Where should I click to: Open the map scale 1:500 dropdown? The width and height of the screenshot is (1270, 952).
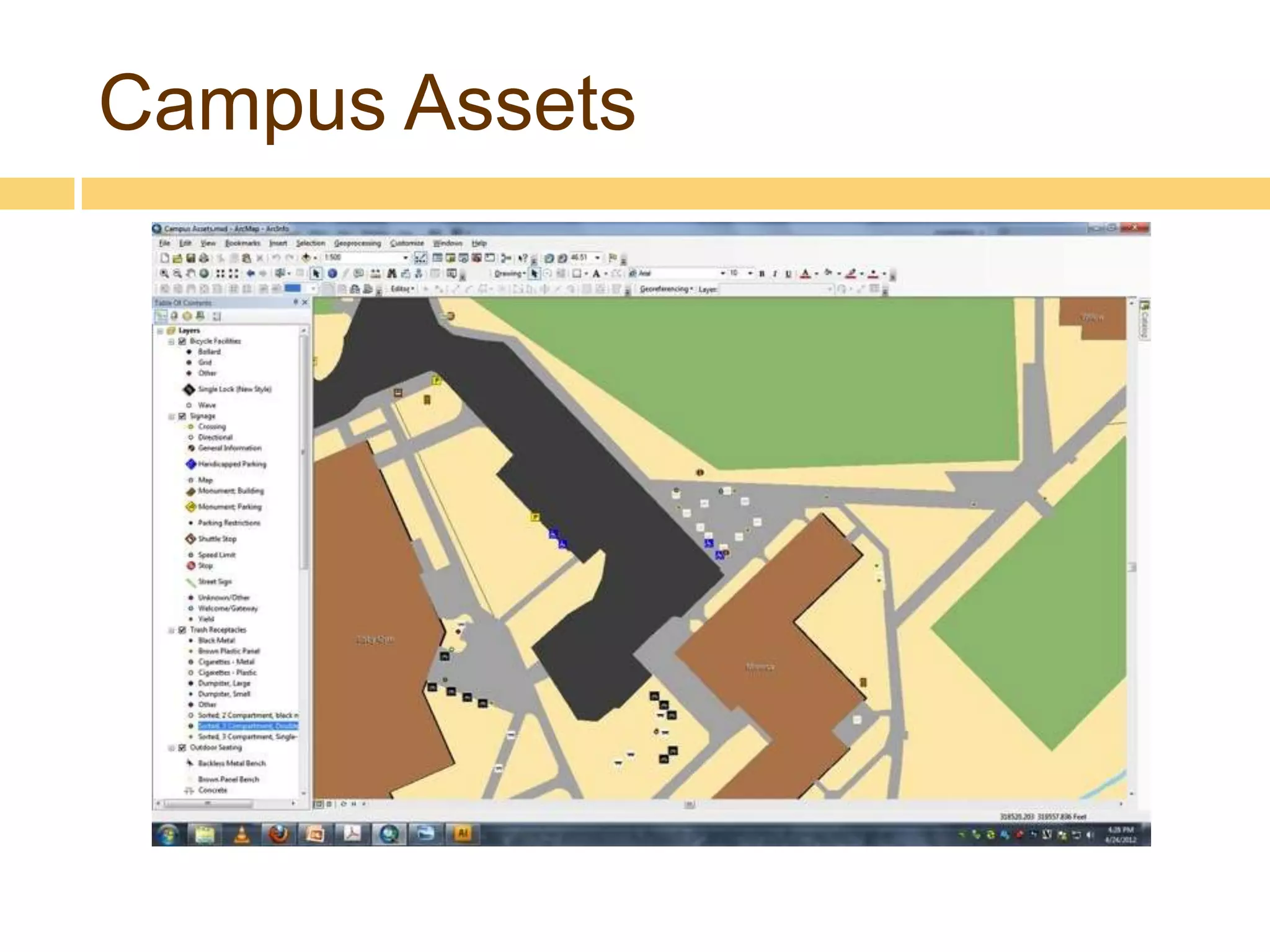tap(405, 258)
